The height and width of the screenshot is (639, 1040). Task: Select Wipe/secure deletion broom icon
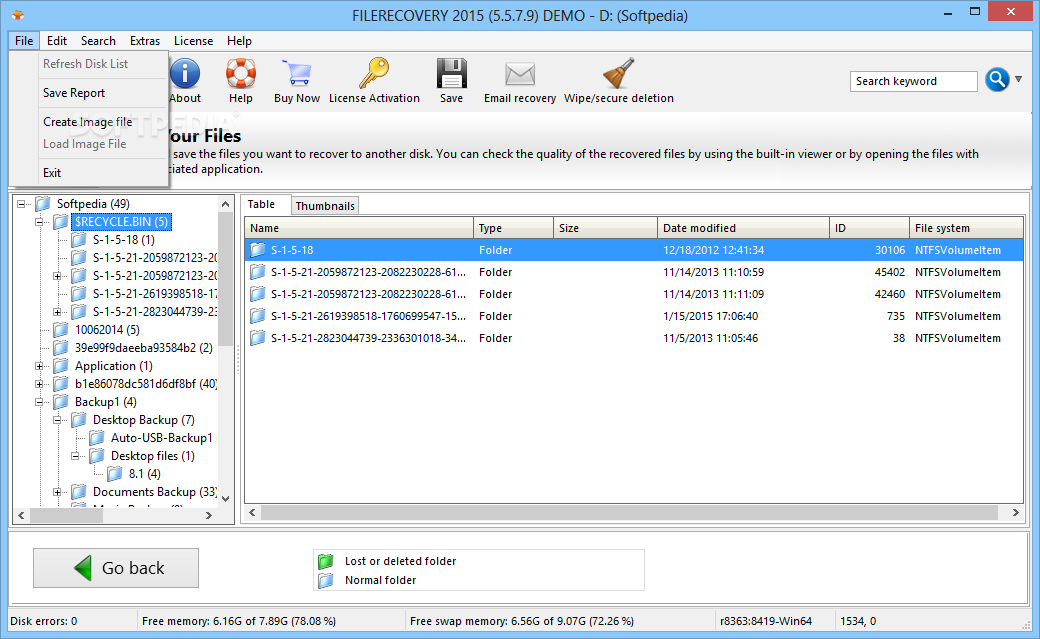[x=619, y=73]
